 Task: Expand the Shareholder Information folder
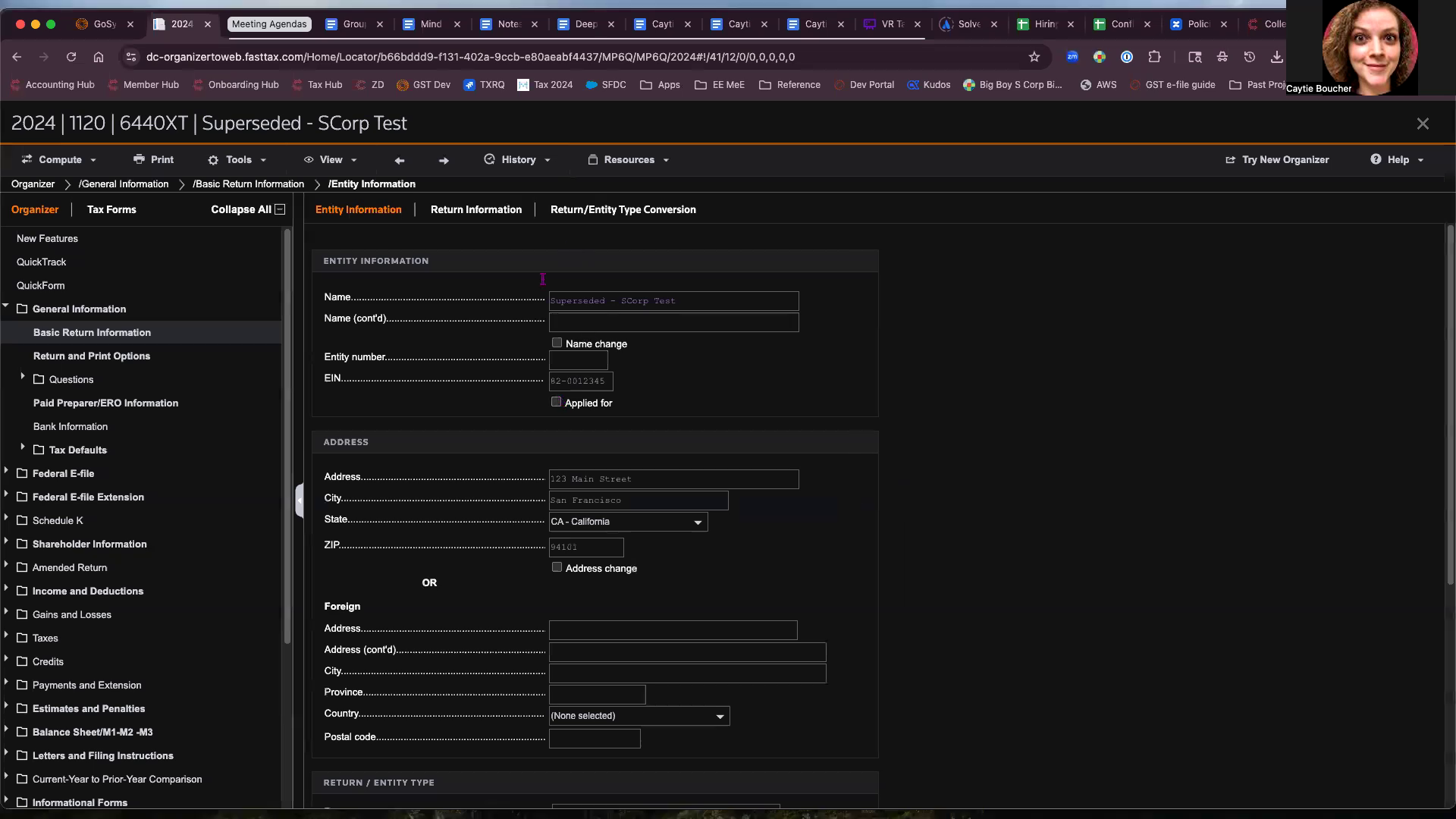click(7, 543)
